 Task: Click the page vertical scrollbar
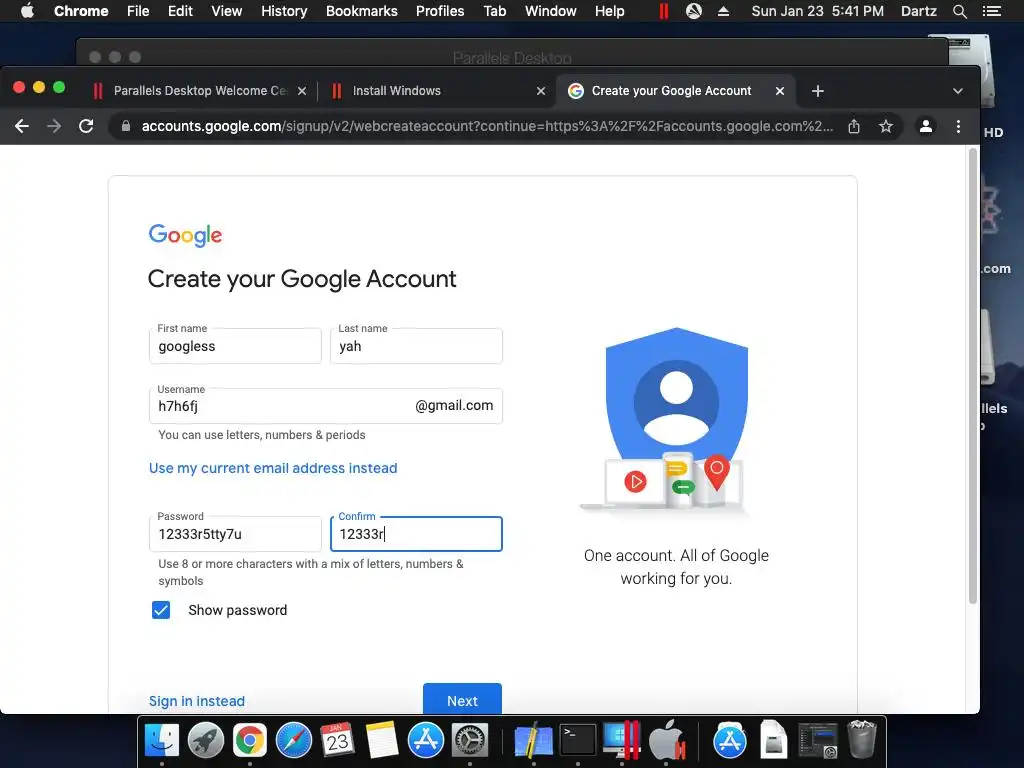coord(972,376)
